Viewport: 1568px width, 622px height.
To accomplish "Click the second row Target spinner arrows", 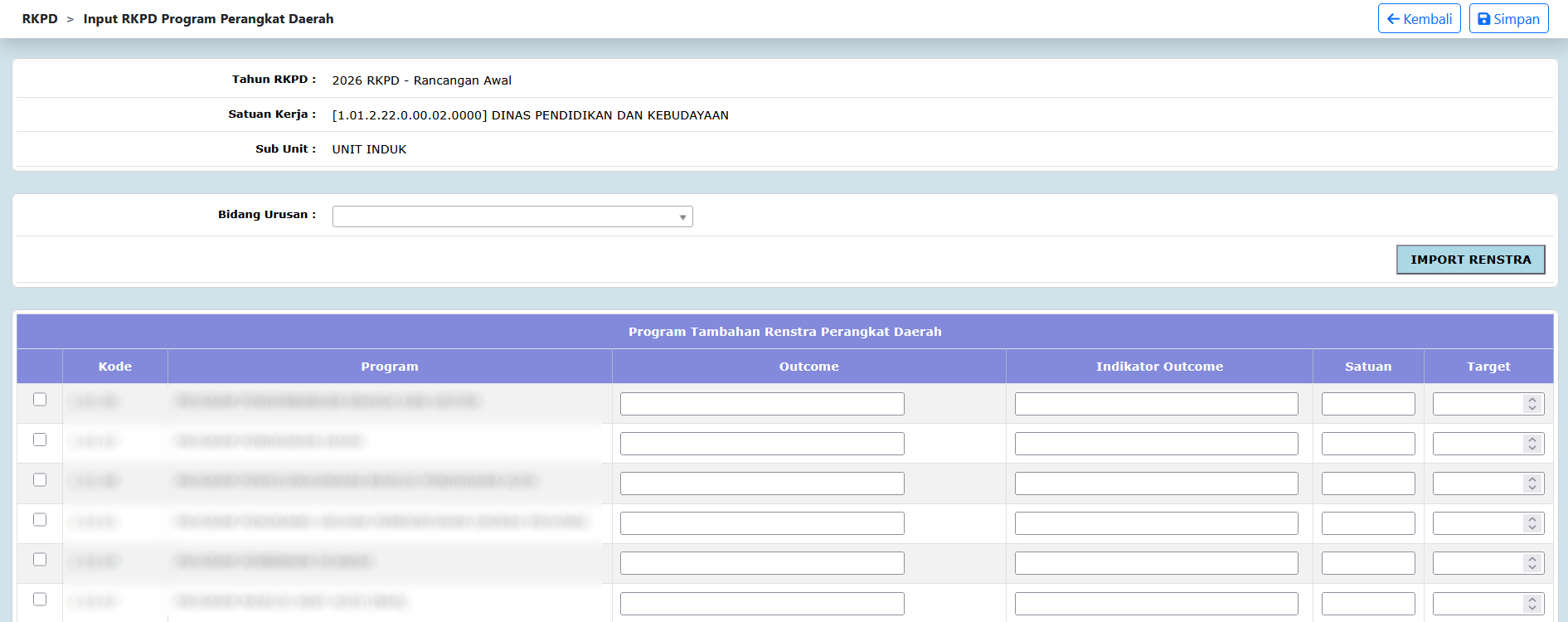I will tap(1532, 444).
